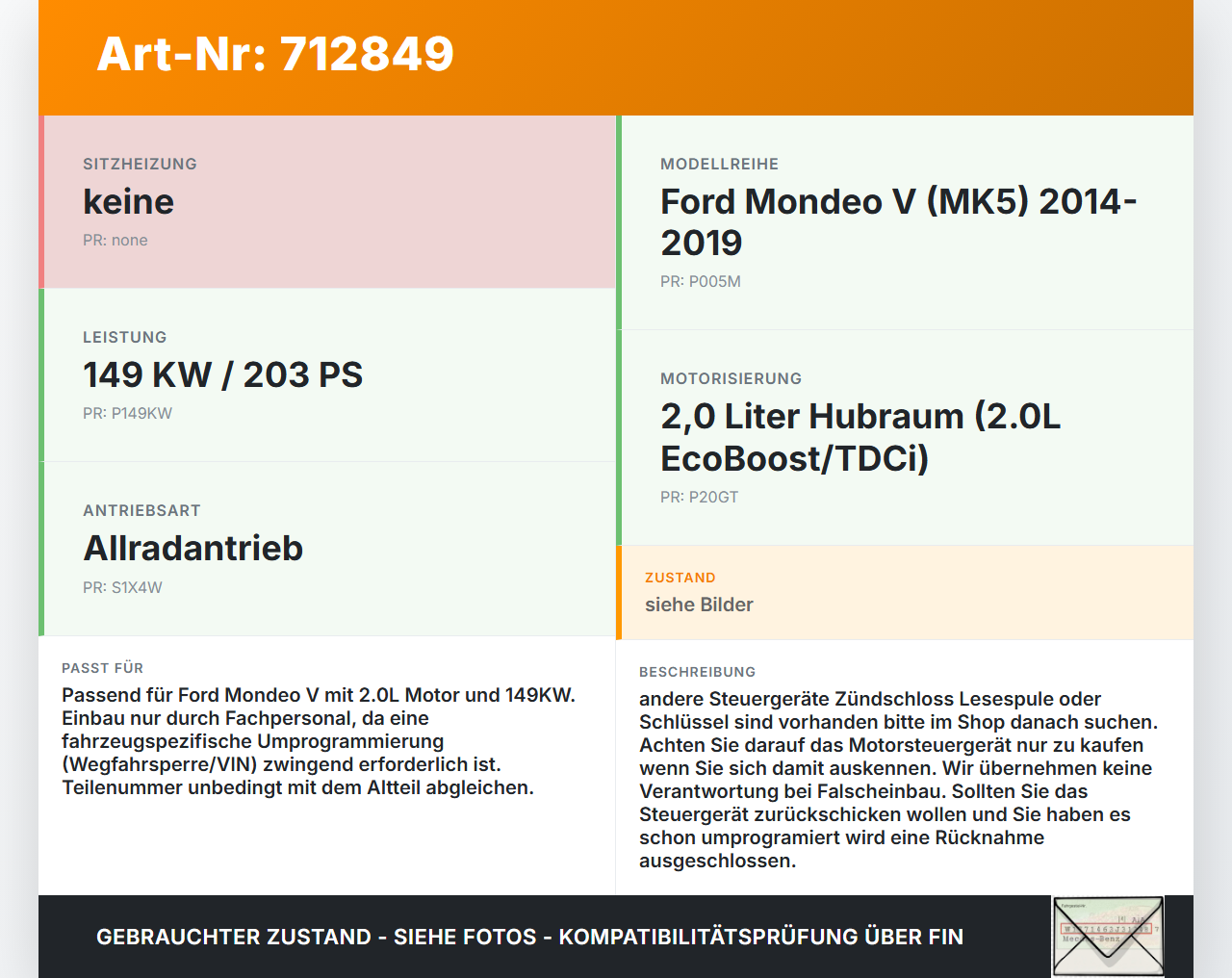Click the PR: S1X4W code
The width and height of the screenshot is (1232, 978).
(x=122, y=588)
